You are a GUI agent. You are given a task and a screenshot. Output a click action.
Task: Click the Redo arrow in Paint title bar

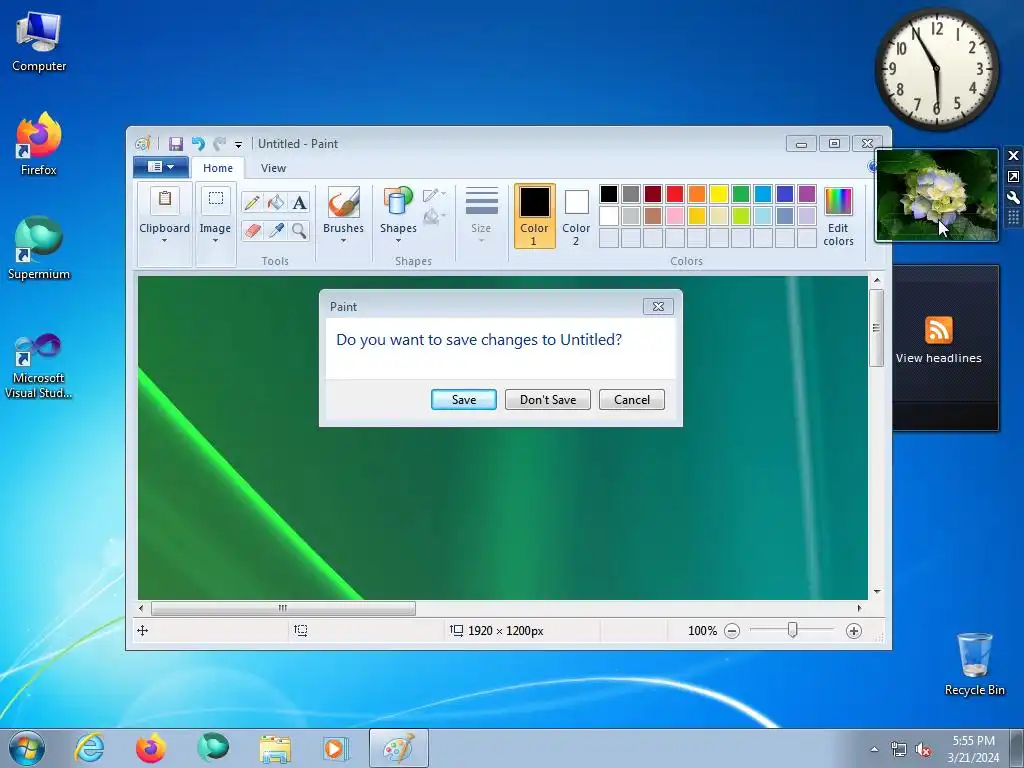click(220, 144)
